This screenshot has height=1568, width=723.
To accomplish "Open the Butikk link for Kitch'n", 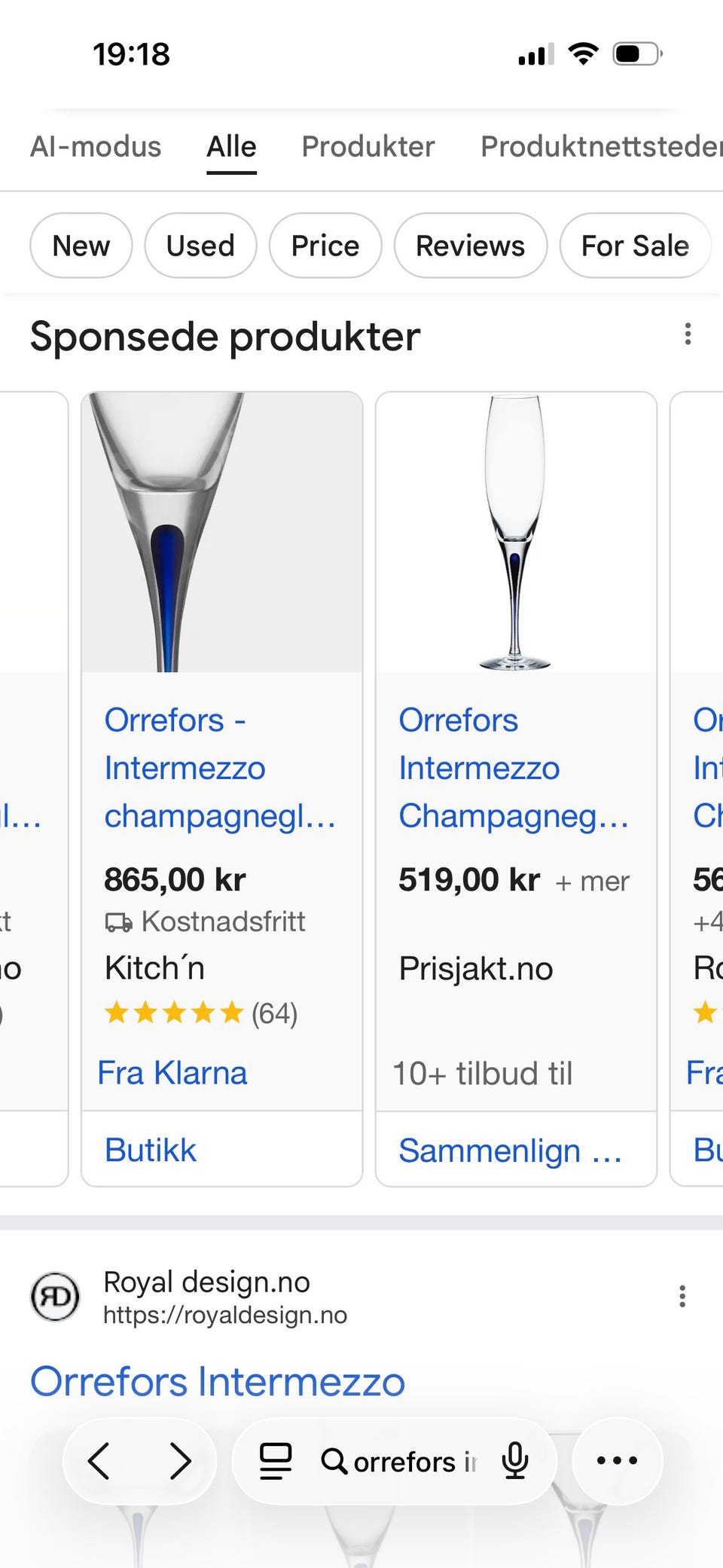I will coord(151,1150).
